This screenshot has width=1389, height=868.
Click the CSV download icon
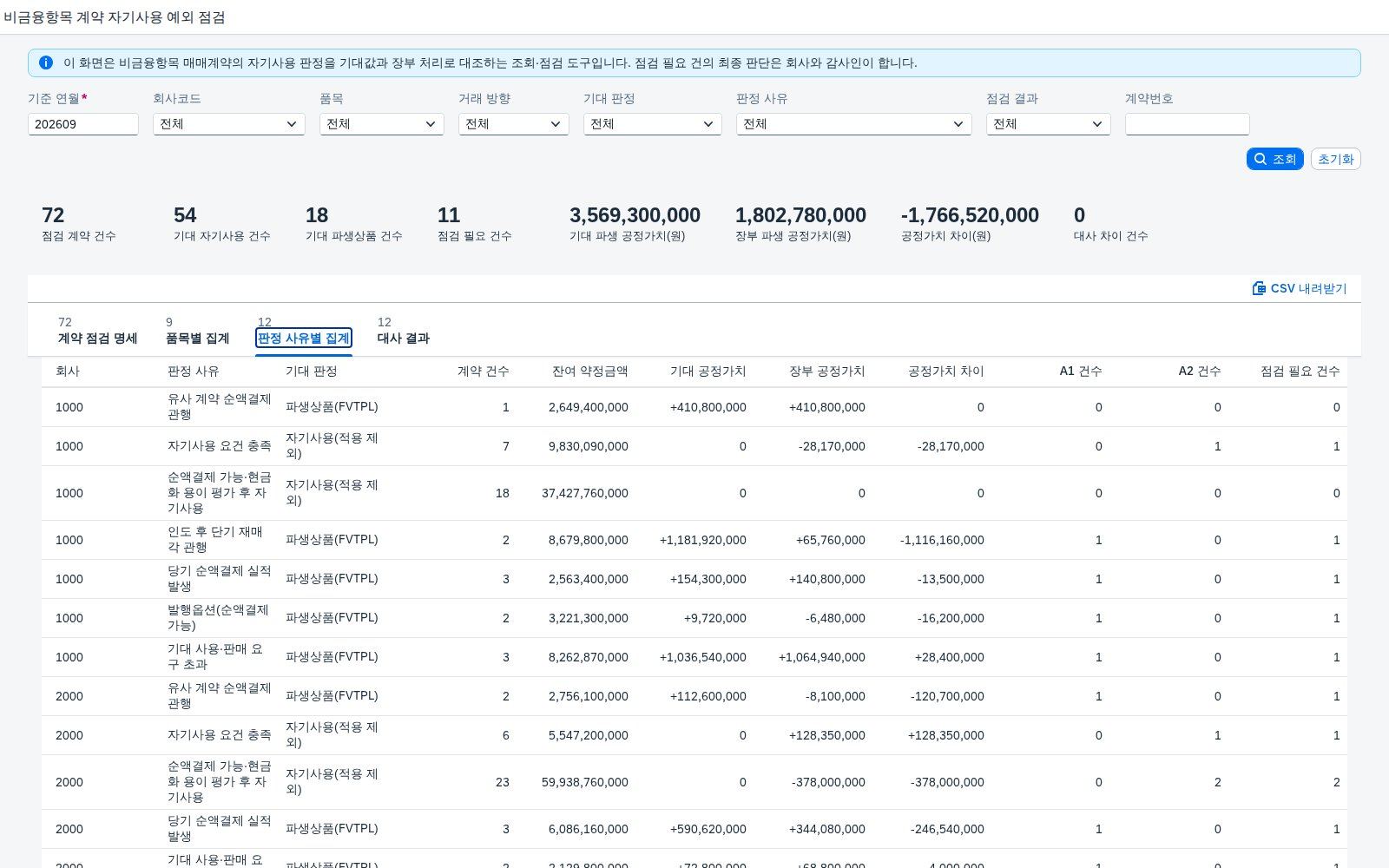1259,288
